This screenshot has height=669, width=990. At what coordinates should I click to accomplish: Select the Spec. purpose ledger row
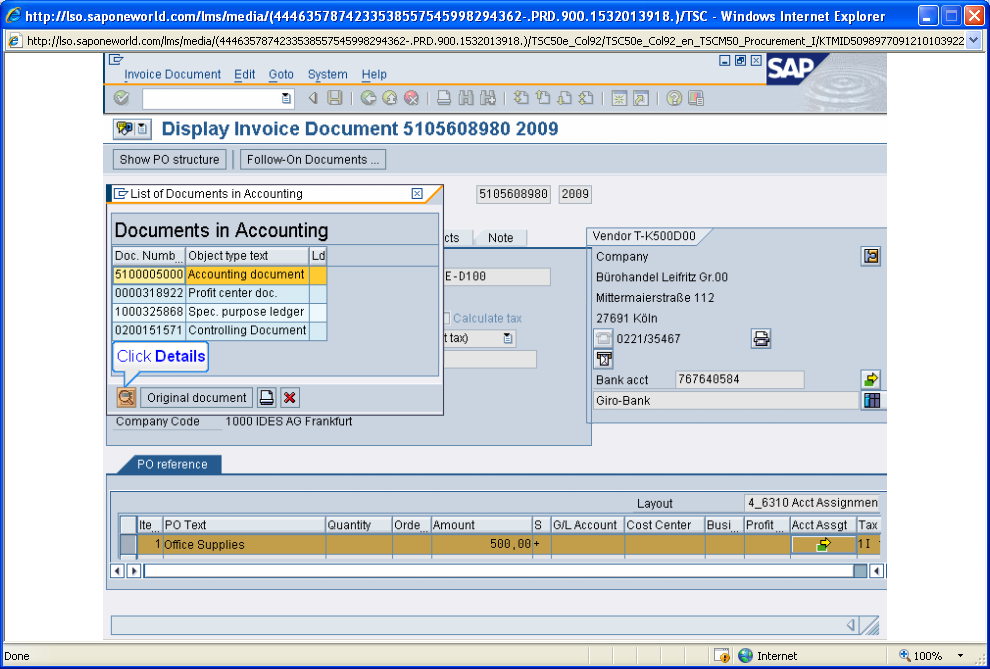click(220, 312)
